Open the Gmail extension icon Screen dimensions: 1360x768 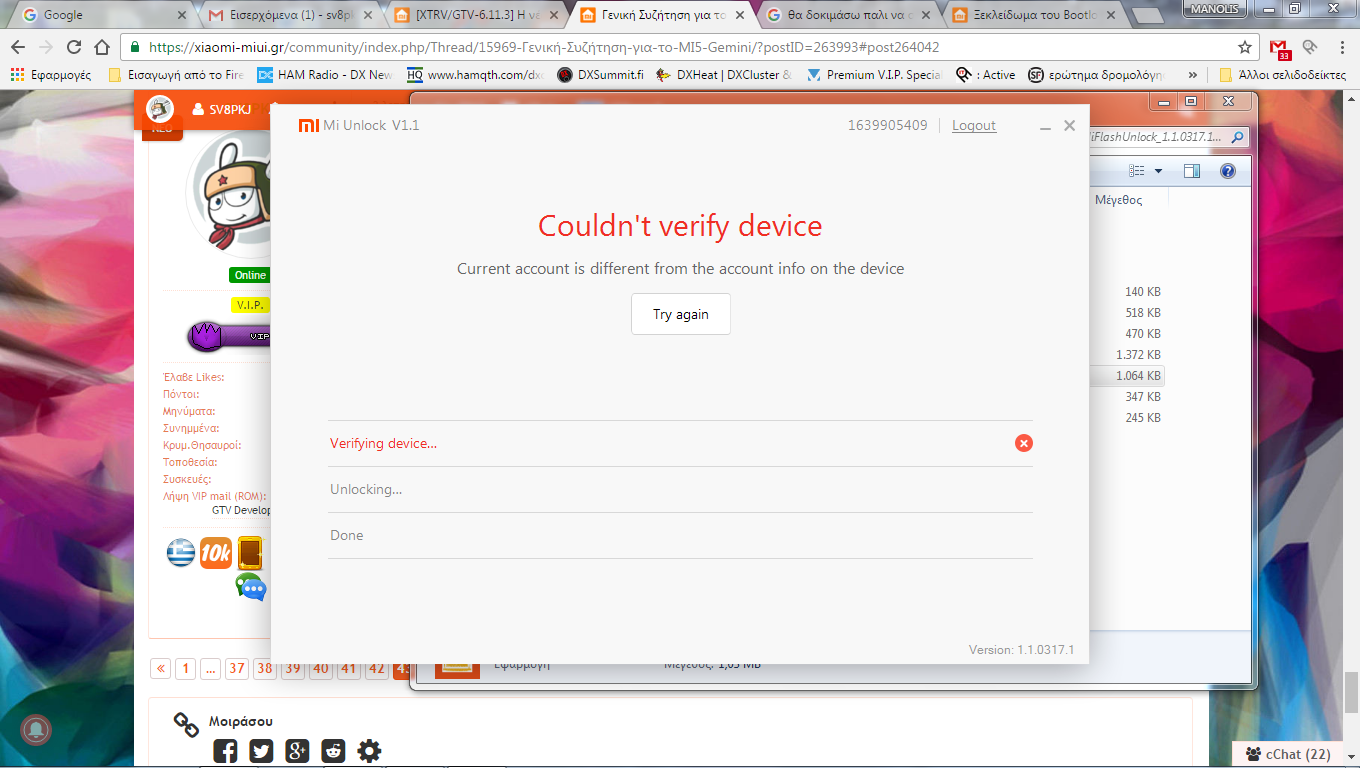[x=1279, y=48]
